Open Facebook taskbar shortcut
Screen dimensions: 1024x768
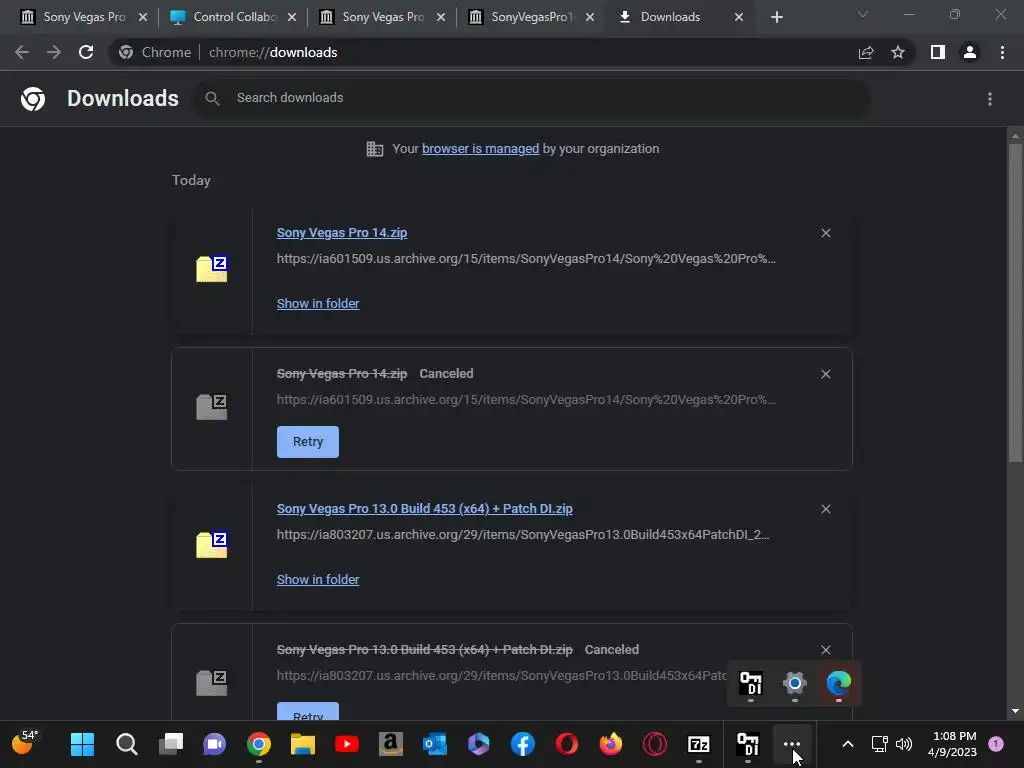[522, 744]
